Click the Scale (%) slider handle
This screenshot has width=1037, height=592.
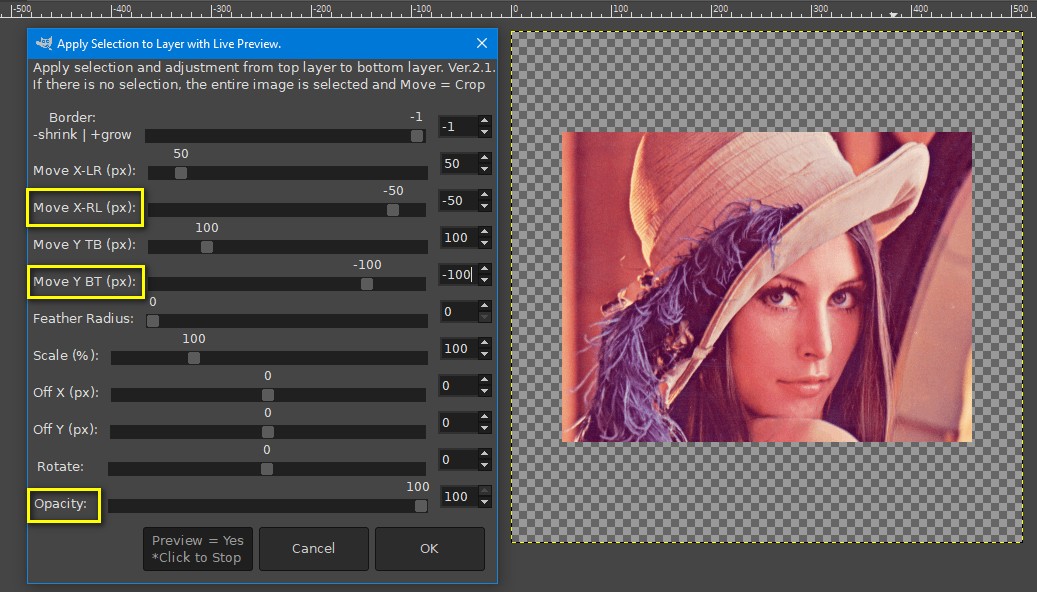(x=194, y=358)
